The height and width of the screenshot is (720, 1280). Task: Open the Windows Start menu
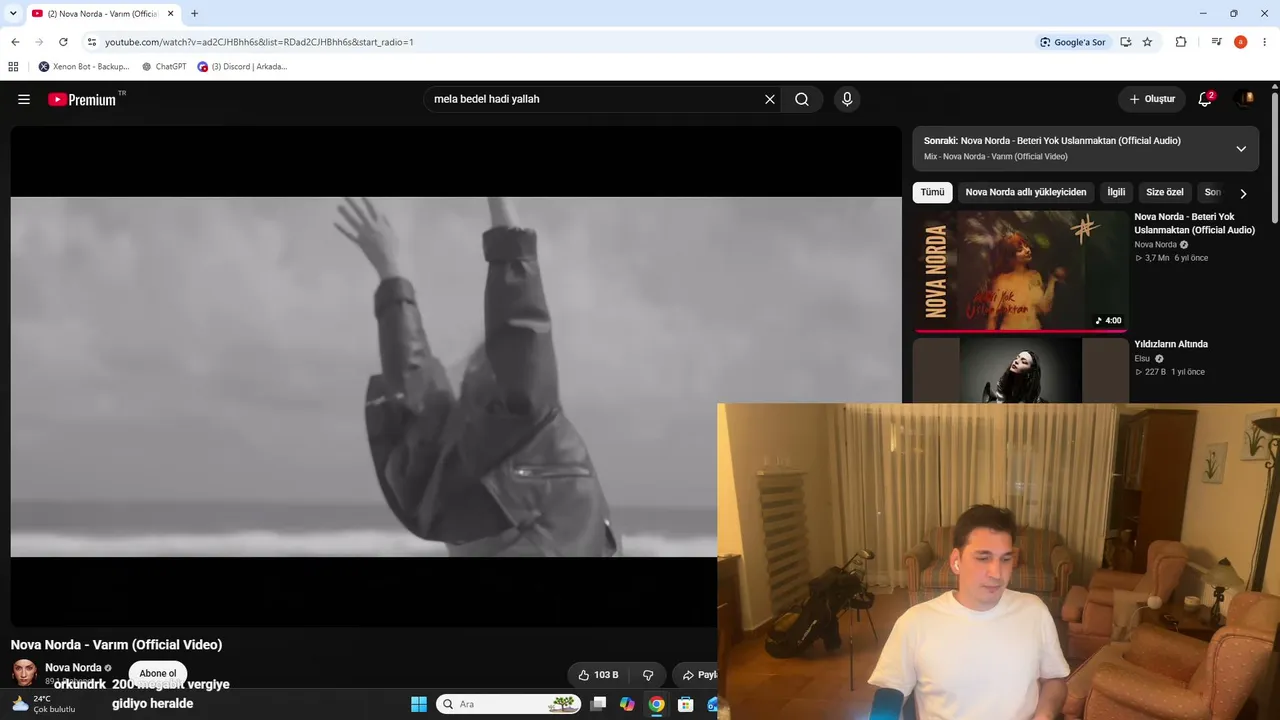419,704
